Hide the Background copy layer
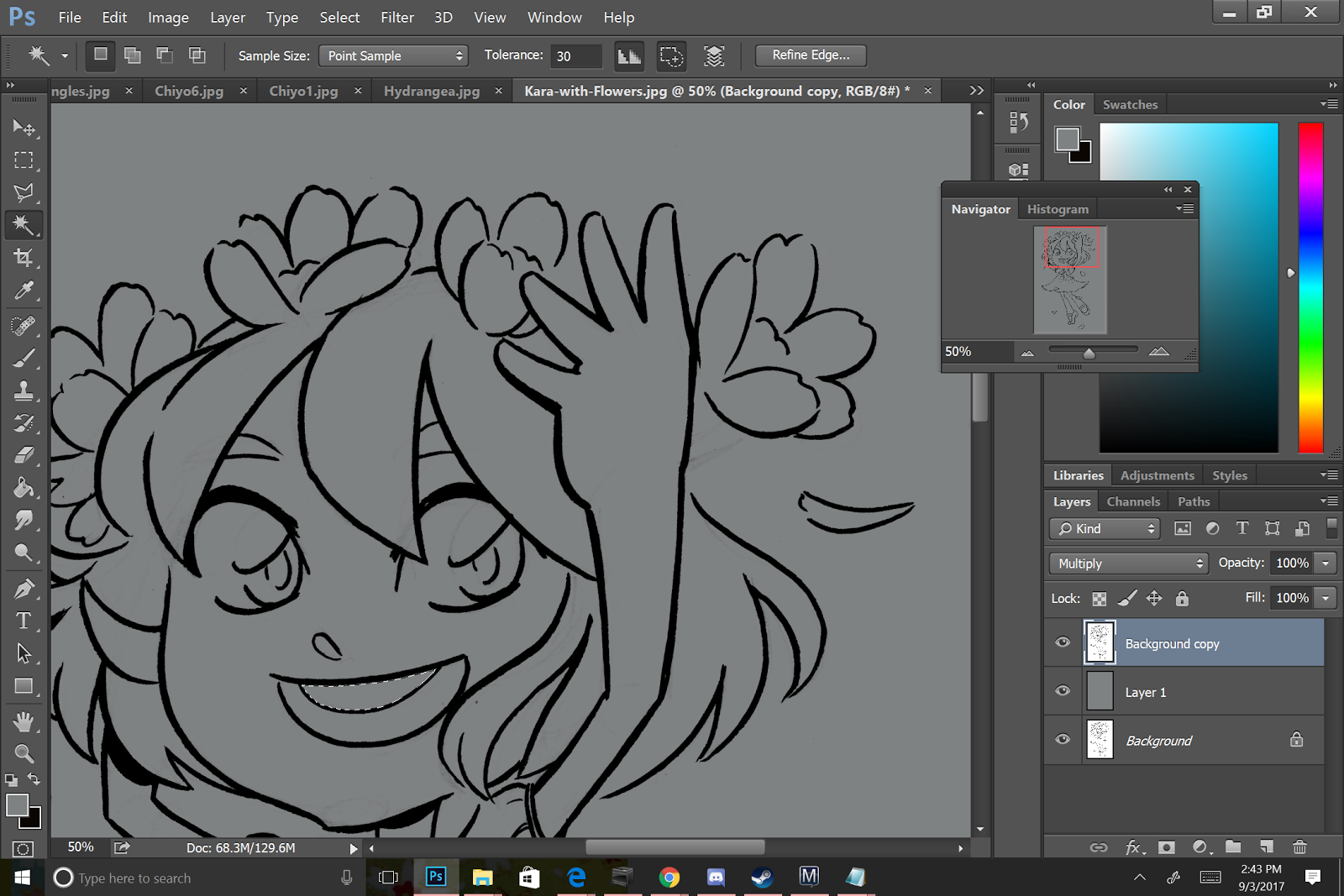This screenshot has height=896, width=1344. point(1063,642)
